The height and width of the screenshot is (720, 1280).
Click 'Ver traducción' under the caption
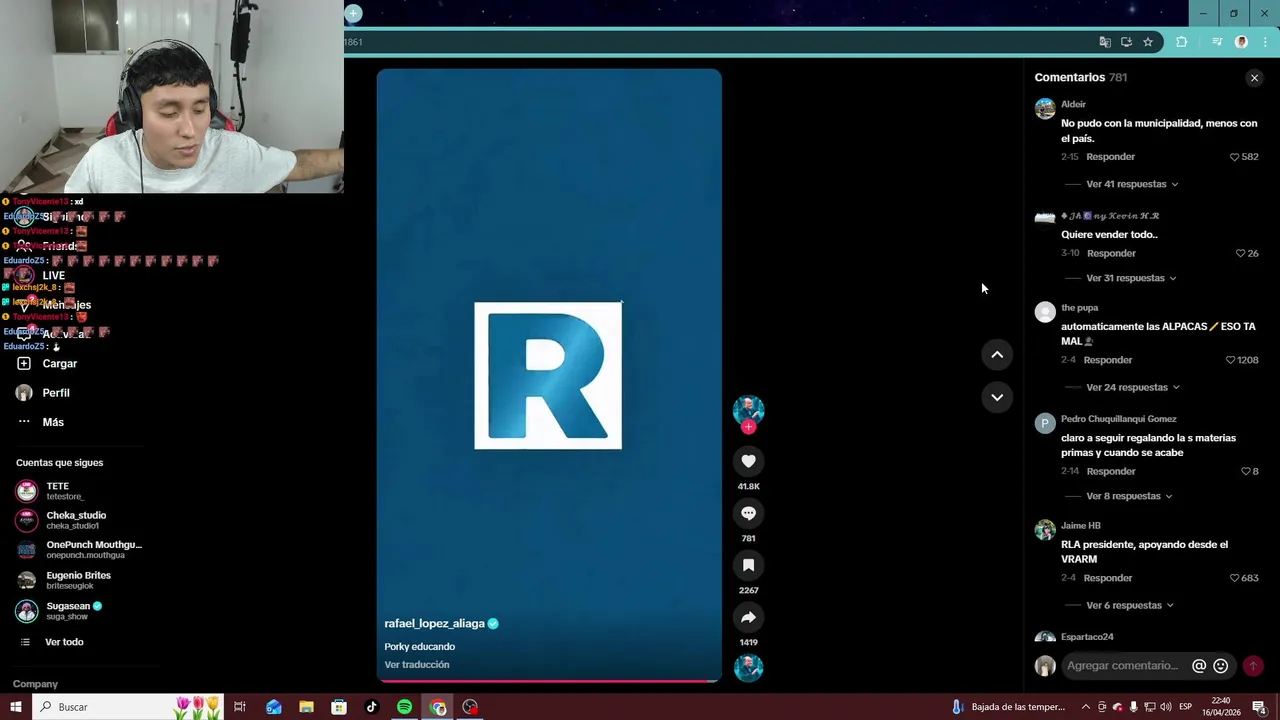(x=417, y=665)
